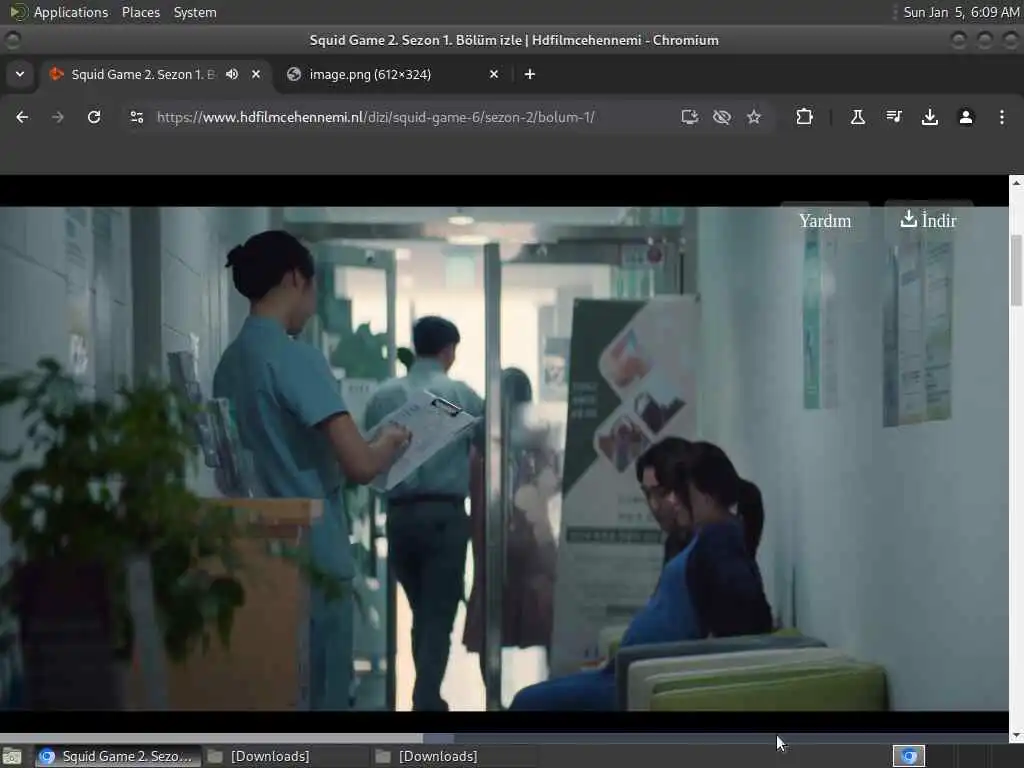Image resolution: width=1024 pixels, height=768 pixels.
Task: Open the Applications menu
Action: [x=71, y=12]
